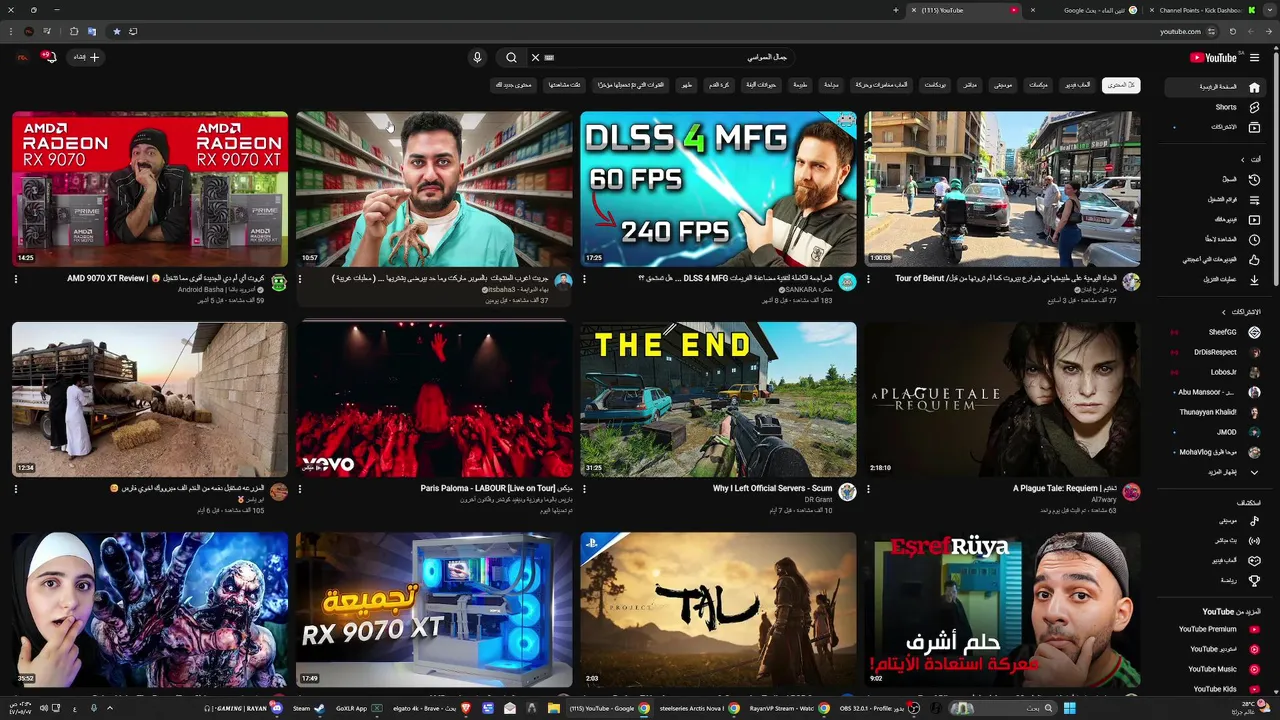Click the magnifier search button

(511, 58)
